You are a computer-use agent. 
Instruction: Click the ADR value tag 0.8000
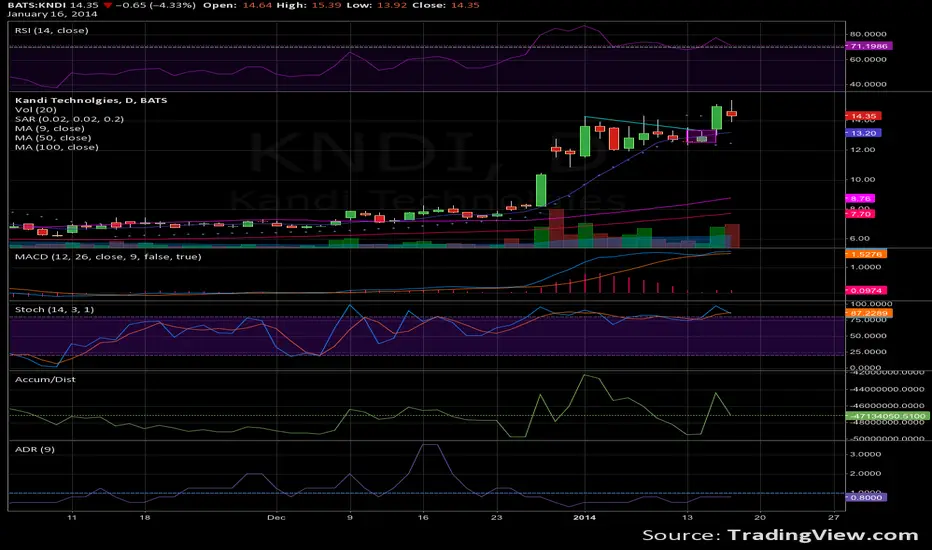(866, 497)
